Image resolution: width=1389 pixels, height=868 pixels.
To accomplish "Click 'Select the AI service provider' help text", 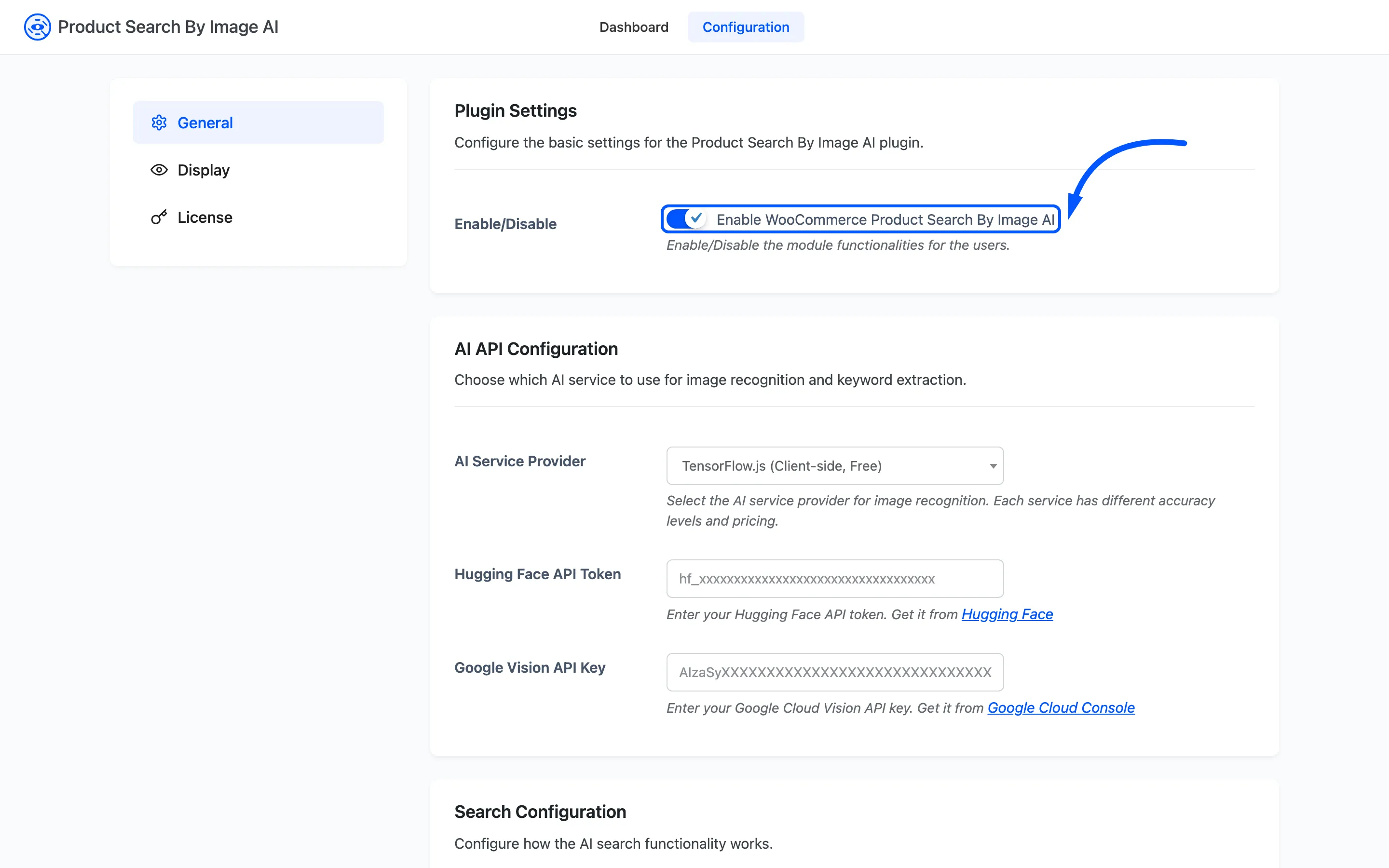I will click(940, 511).
